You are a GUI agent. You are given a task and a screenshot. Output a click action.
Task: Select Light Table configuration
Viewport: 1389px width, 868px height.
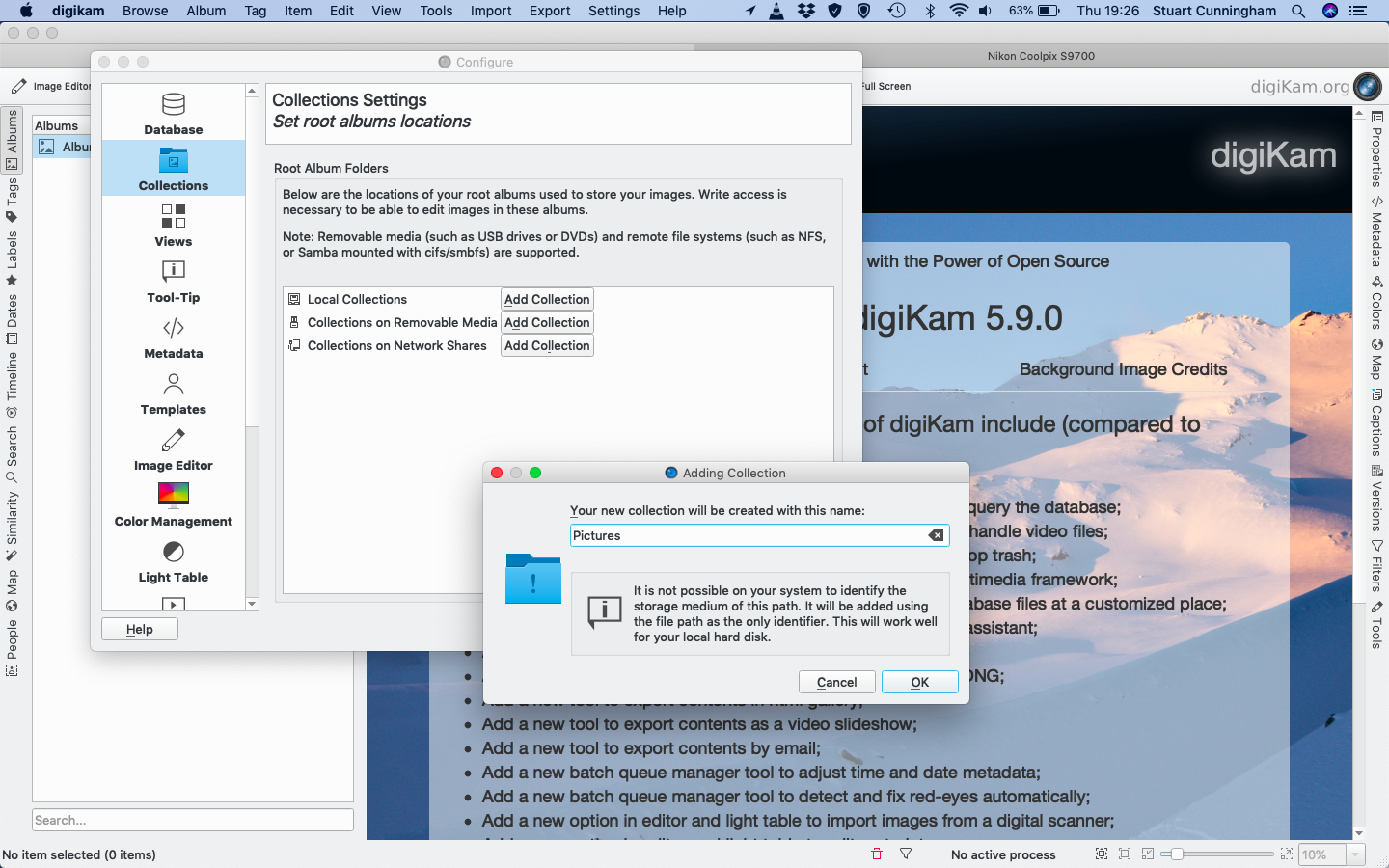click(x=174, y=561)
